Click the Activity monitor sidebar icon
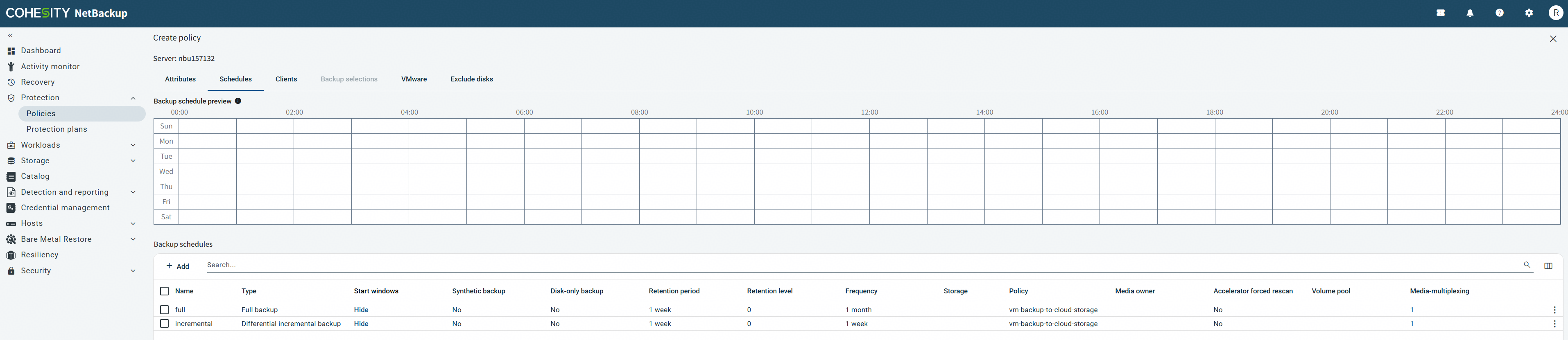 [x=11, y=66]
